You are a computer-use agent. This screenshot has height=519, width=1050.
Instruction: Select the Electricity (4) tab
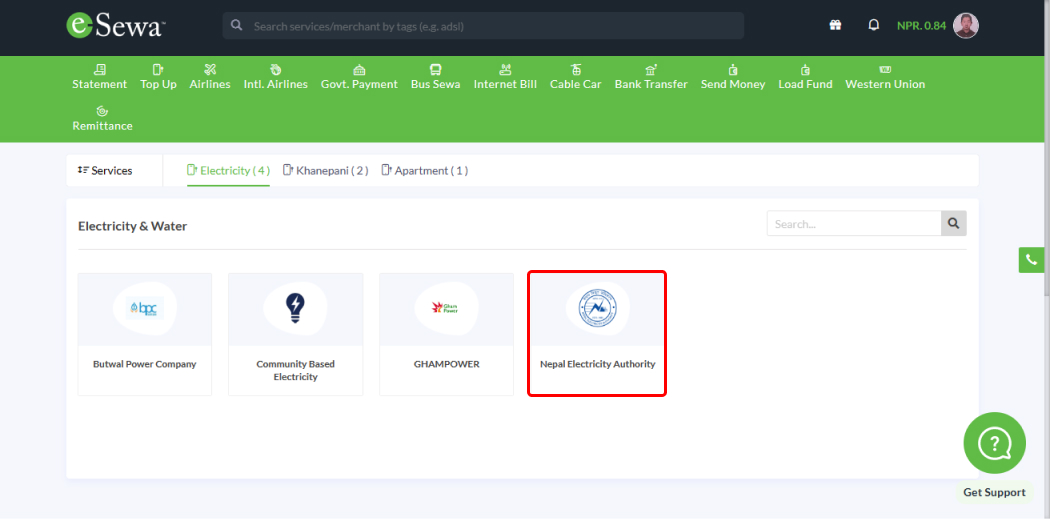pos(228,171)
